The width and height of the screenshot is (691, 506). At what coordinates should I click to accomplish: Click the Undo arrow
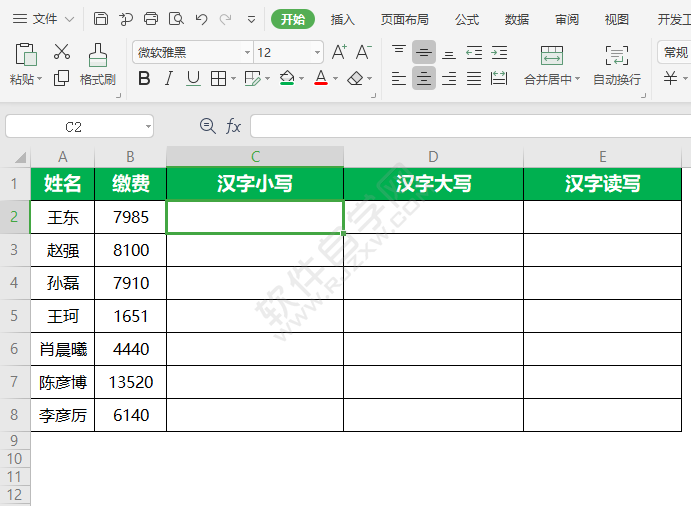(202, 19)
